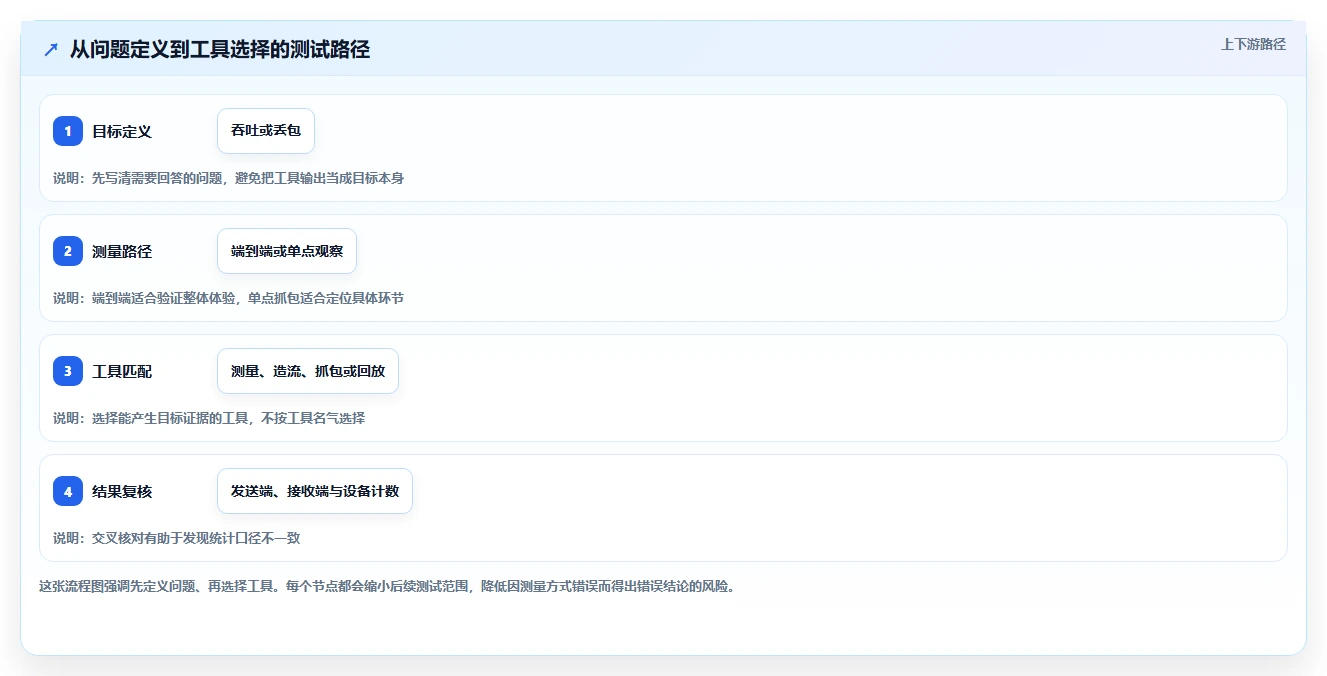Click the title 从问题定义到工具选择的测试路径

[220, 50]
